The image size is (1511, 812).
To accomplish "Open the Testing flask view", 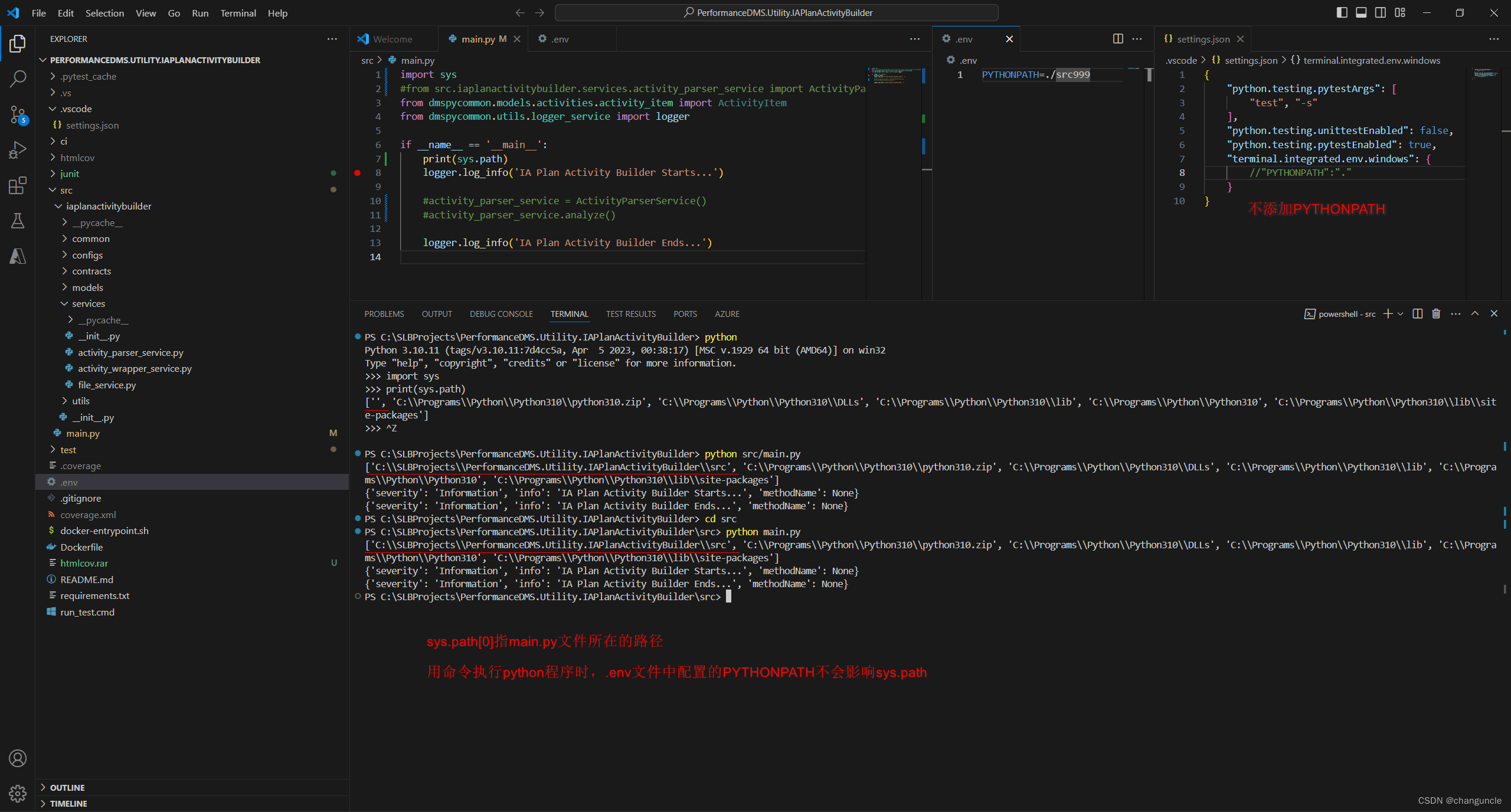I will coord(18,221).
